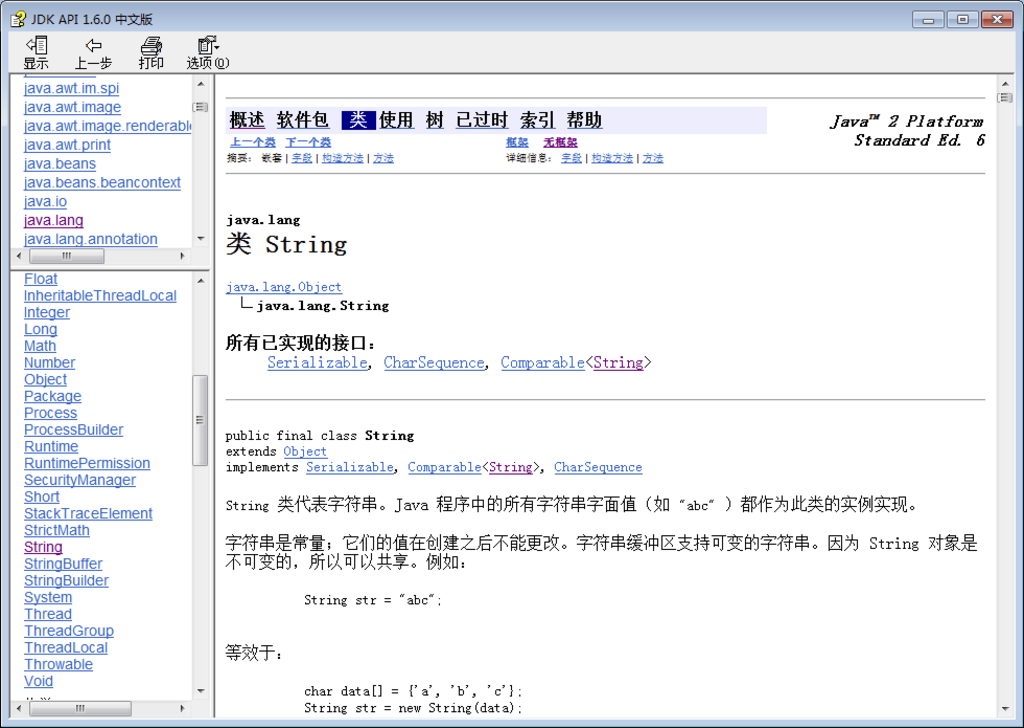Image resolution: width=1024 pixels, height=728 pixels.
Task: Open the InheritableThreadLocal class
Action: coord(100,296)
